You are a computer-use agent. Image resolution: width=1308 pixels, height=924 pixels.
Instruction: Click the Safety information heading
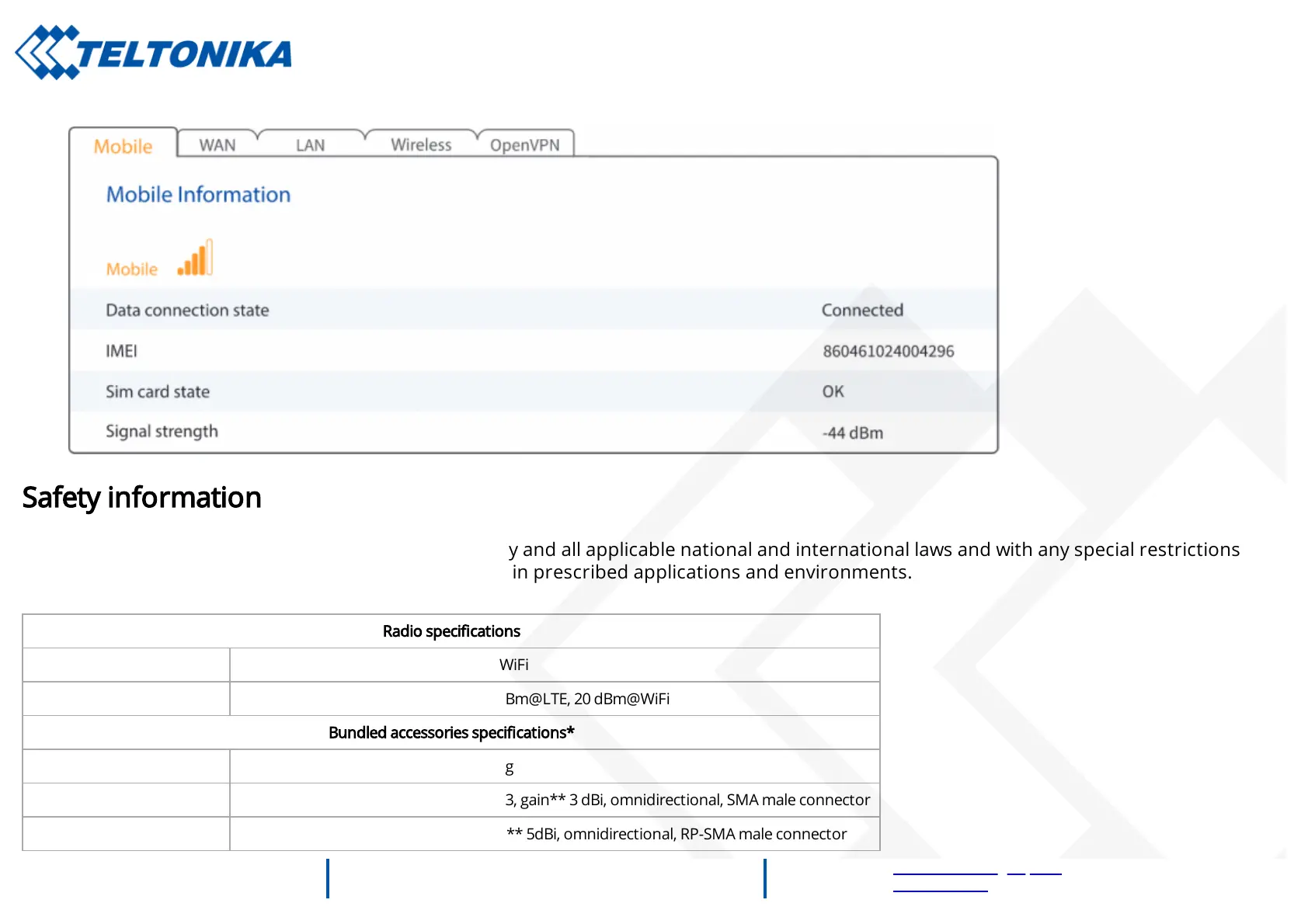pos(141,498)
